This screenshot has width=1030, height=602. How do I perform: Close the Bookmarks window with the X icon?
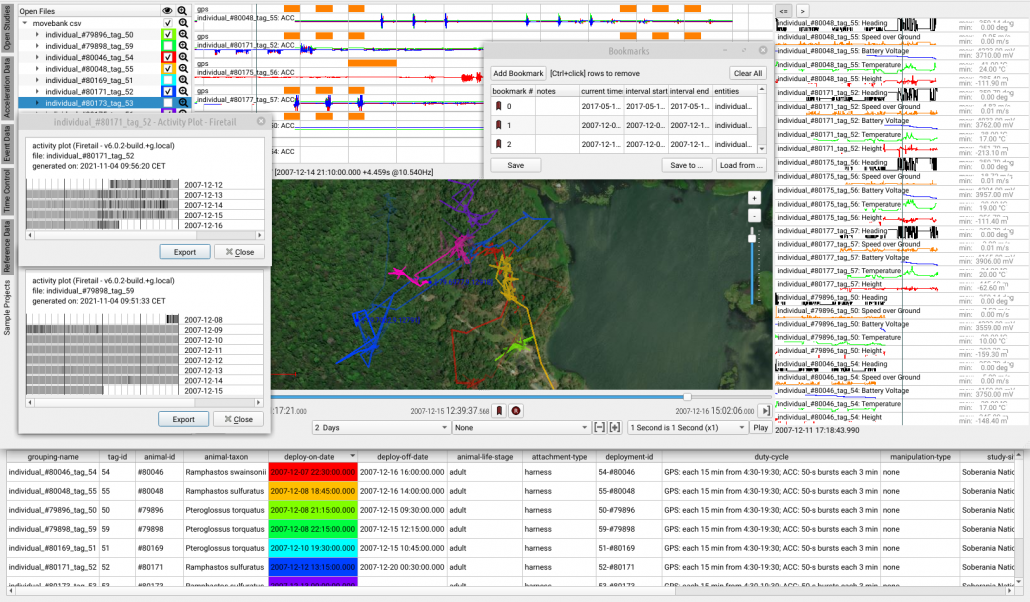coord(763,50)
